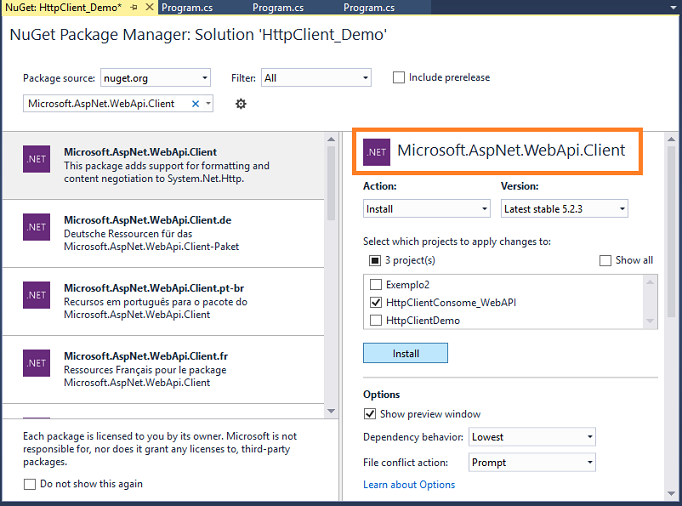Click project list scrollbar up arrow

point(650,282)
